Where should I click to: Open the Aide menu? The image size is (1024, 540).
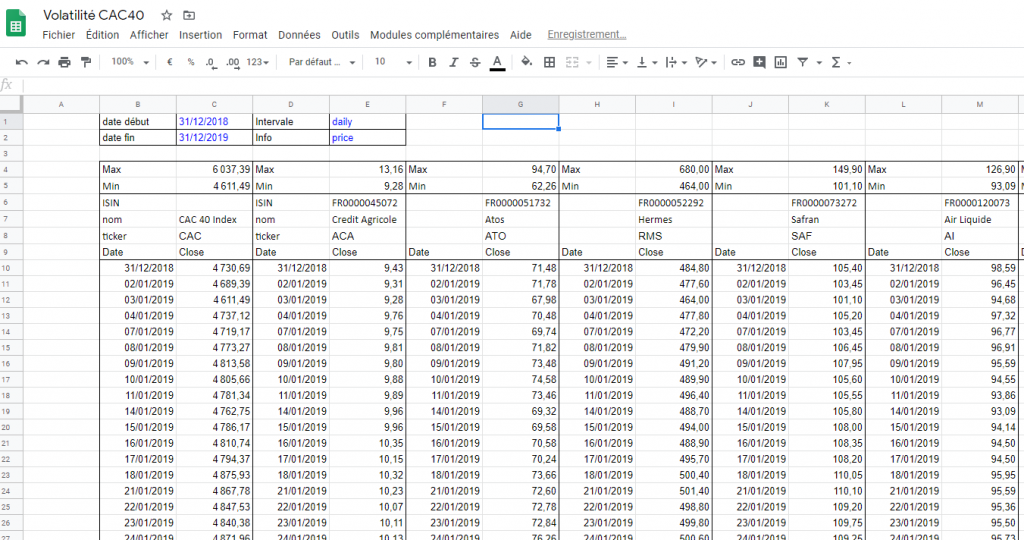pos(520,35)
